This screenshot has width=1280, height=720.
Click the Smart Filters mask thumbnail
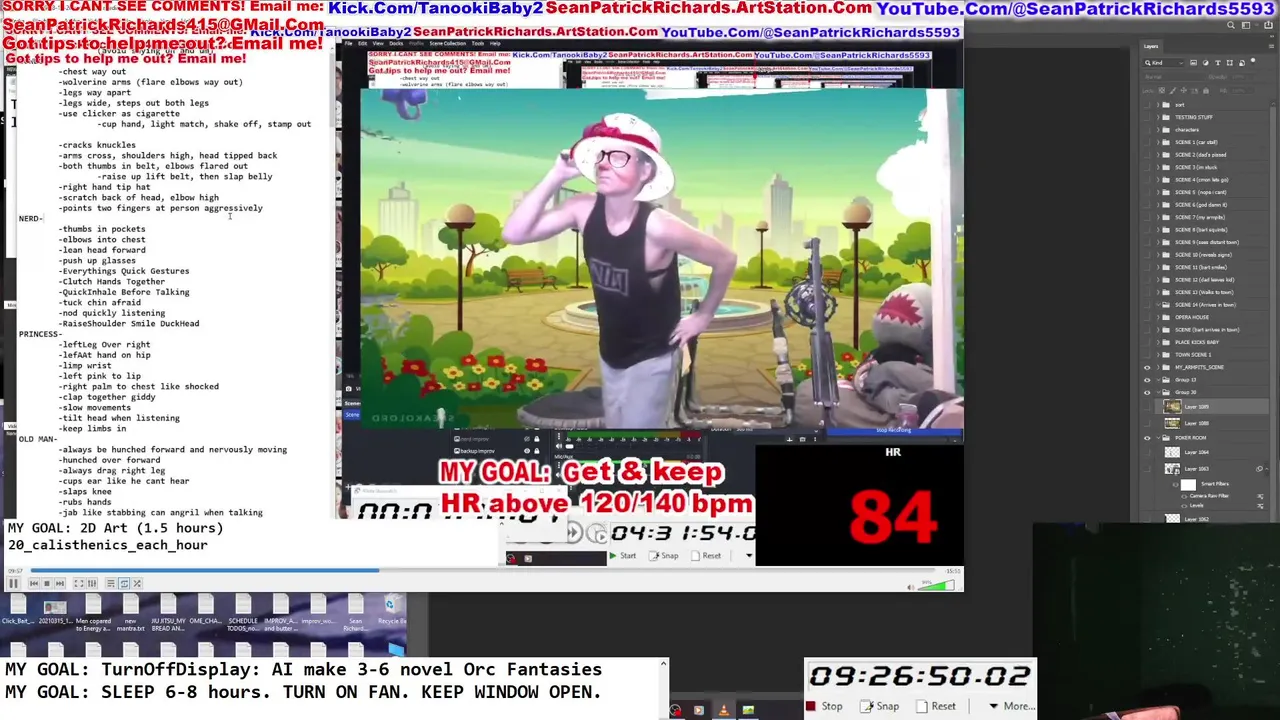pyautogui.click(x=1188, y=485)
